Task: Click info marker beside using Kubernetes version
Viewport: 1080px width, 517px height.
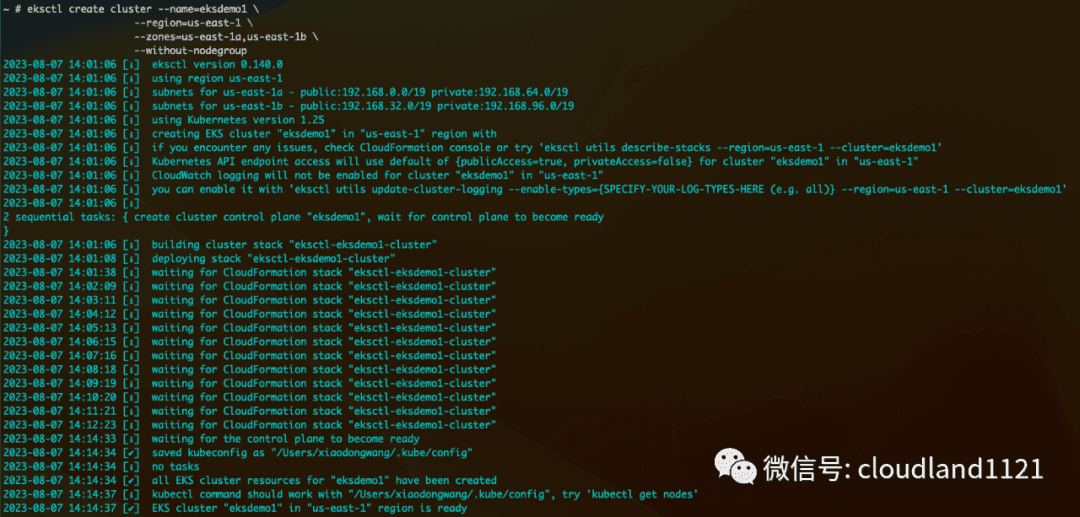Action: click(130, 120)
